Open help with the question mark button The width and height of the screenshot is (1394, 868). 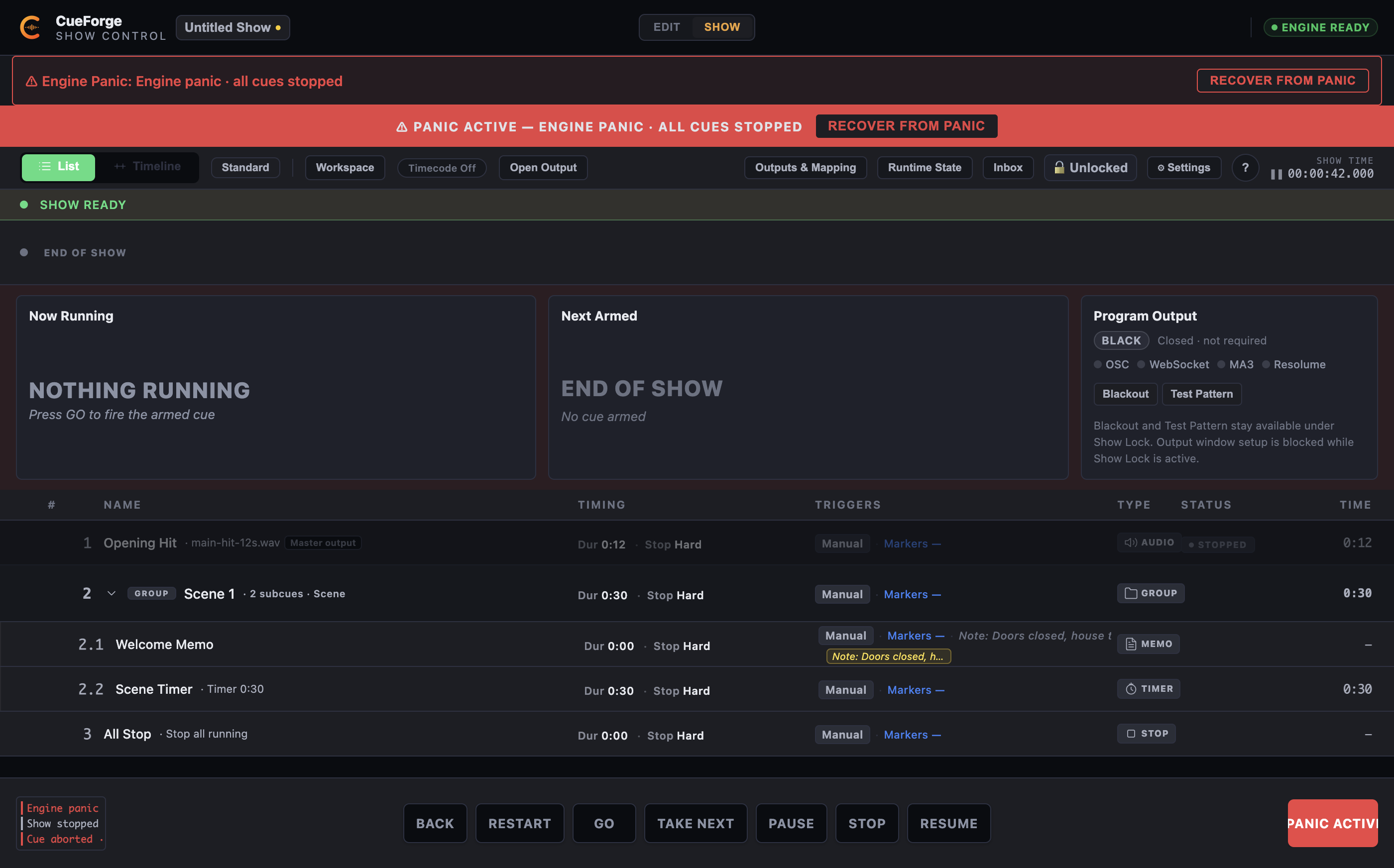[1245, 168]
